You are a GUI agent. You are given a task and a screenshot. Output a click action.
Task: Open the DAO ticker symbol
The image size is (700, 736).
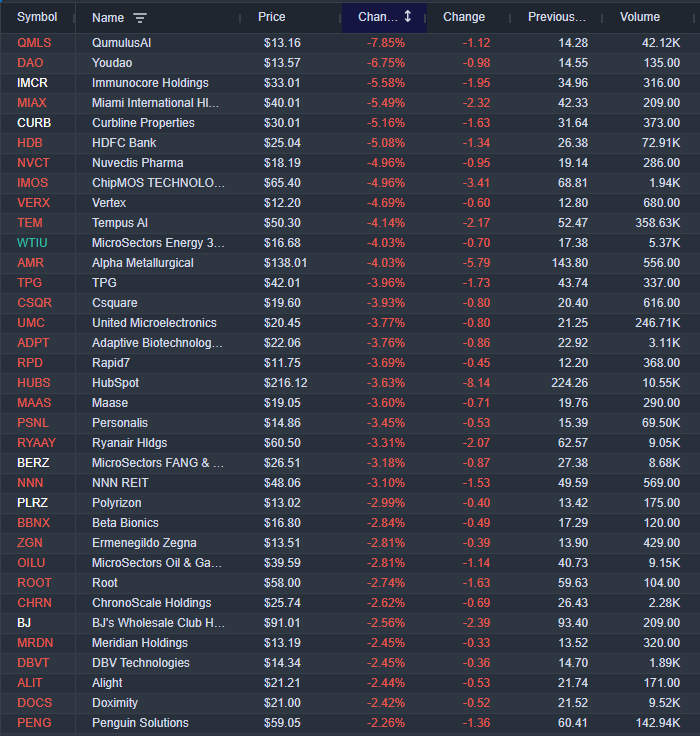(x=30, y=63)
